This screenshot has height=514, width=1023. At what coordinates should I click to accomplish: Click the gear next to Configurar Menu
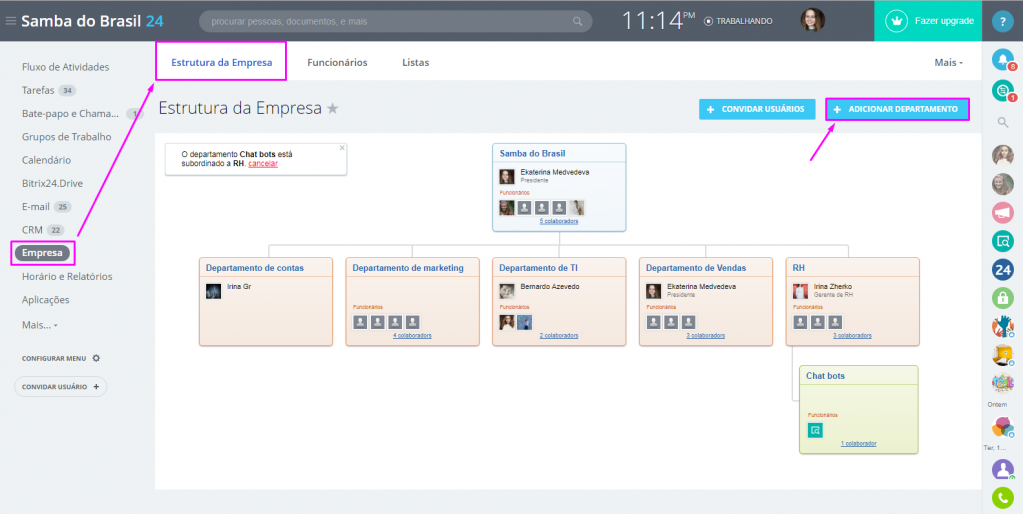pos(96,358)
